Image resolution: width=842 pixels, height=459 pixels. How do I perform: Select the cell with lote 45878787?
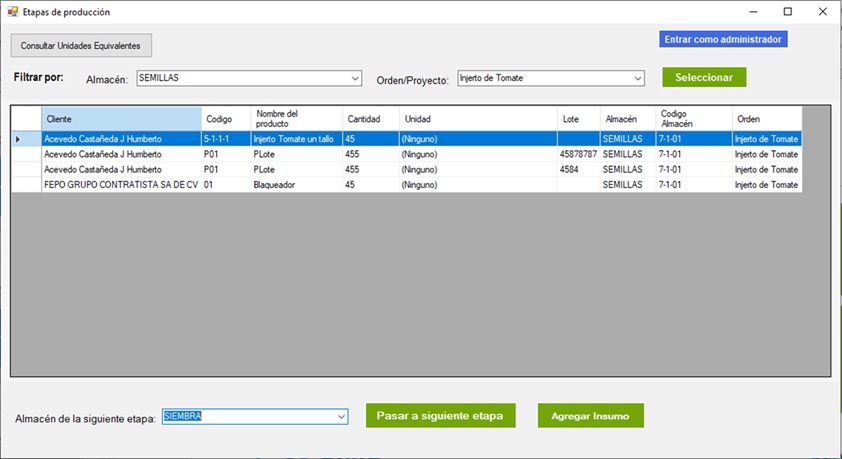click(x=578, y=155)
